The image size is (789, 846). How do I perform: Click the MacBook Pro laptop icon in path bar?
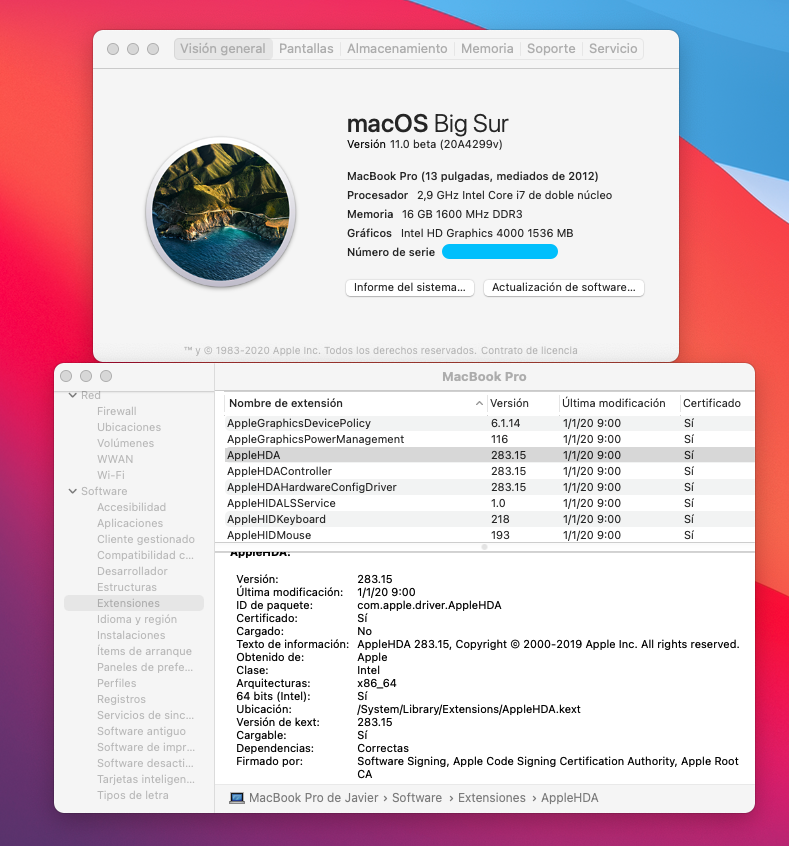coord(236,797)
